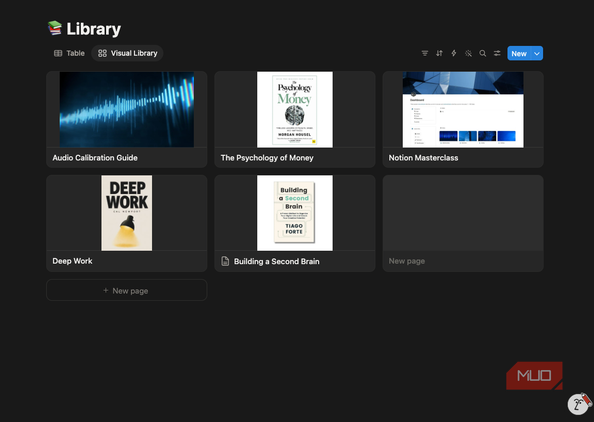This screenshot has height=422, width=594.
Task: Click the Library page heading
Action: click(x=94, y=29)
